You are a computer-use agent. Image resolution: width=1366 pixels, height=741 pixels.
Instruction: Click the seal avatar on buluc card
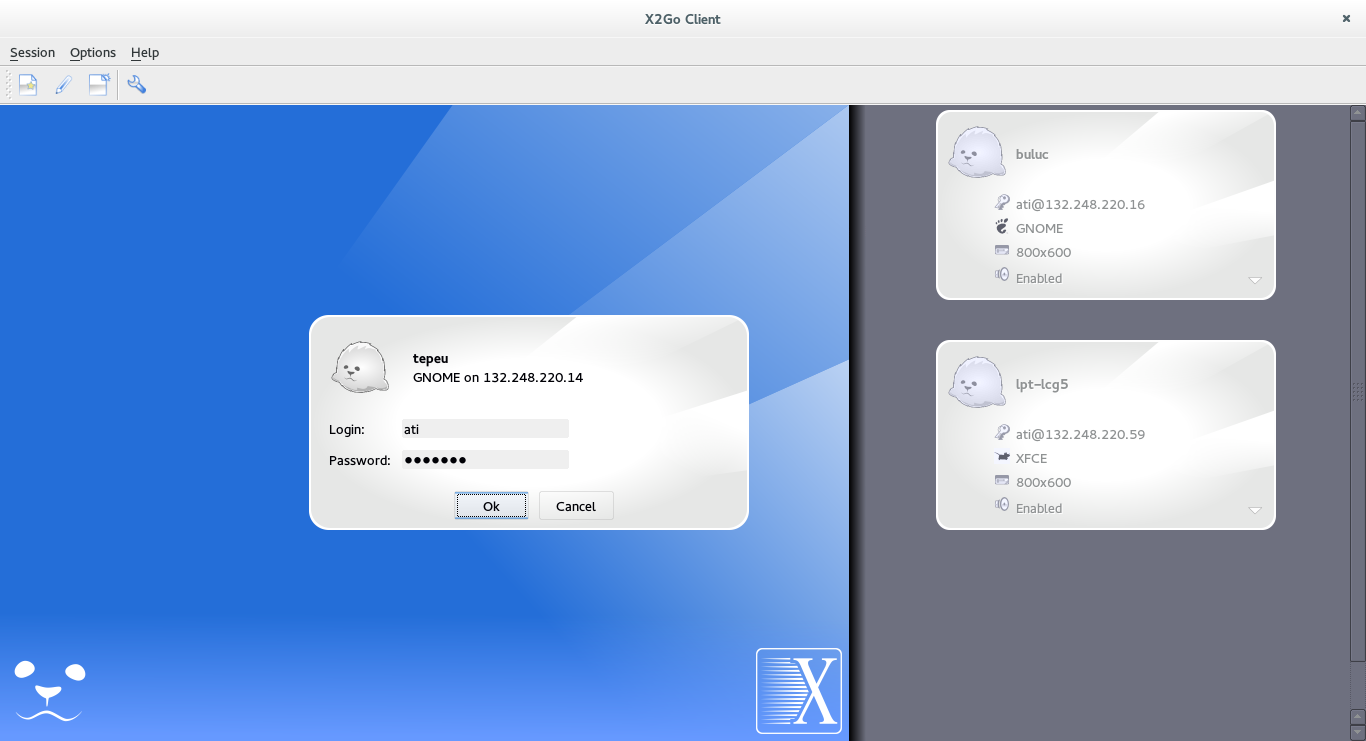click(977, 153)
